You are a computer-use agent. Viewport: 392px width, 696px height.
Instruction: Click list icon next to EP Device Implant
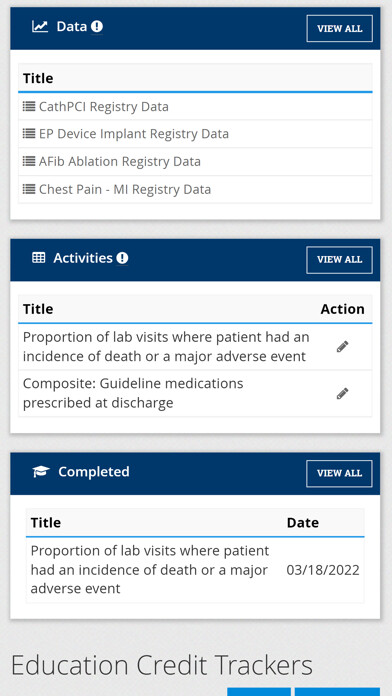(29, 133)
